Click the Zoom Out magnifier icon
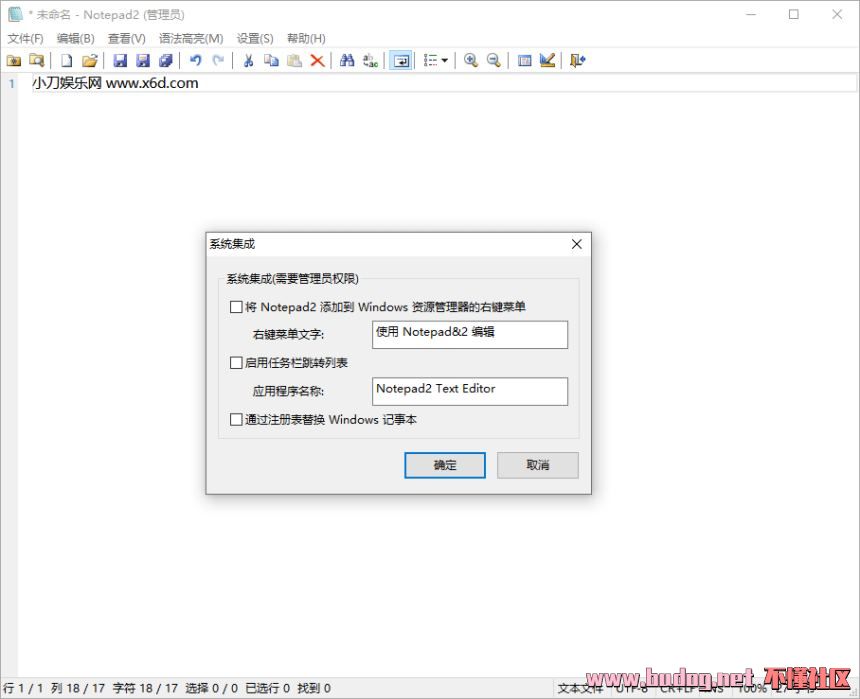The width and height of the screenshot is (860, 699). click(493, 60)
